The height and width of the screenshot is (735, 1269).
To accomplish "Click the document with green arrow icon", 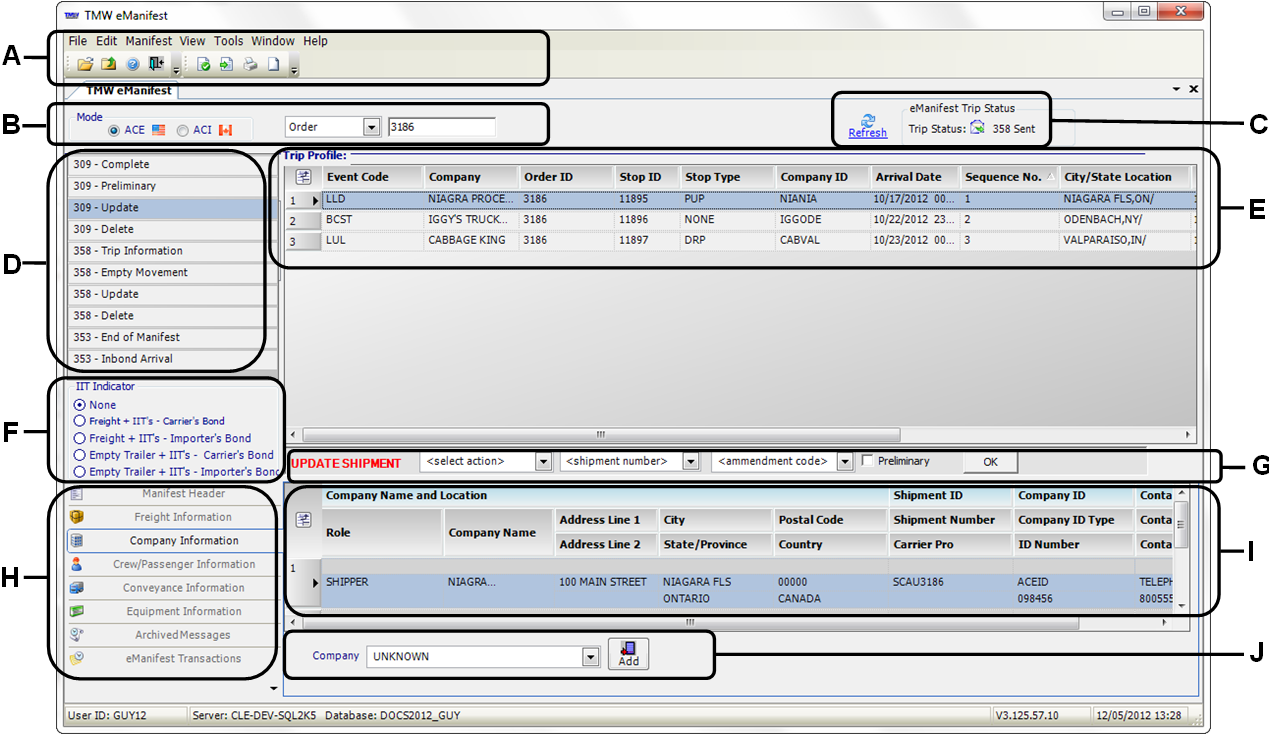I will pos(227,65).
